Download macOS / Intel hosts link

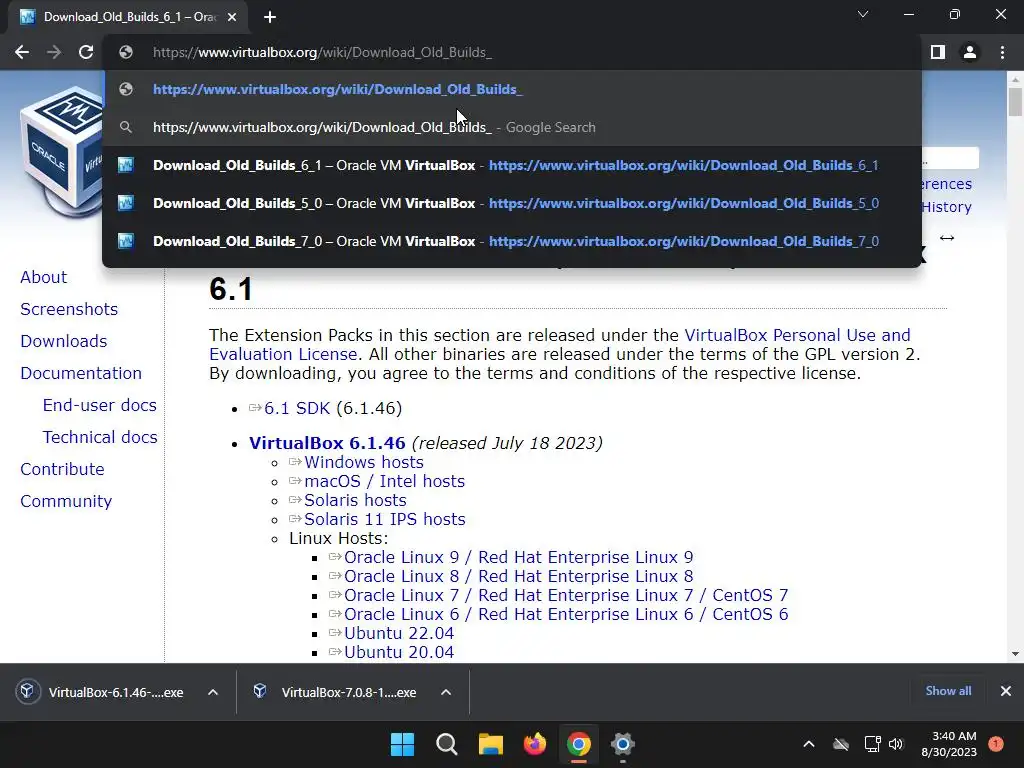(384, 481)
